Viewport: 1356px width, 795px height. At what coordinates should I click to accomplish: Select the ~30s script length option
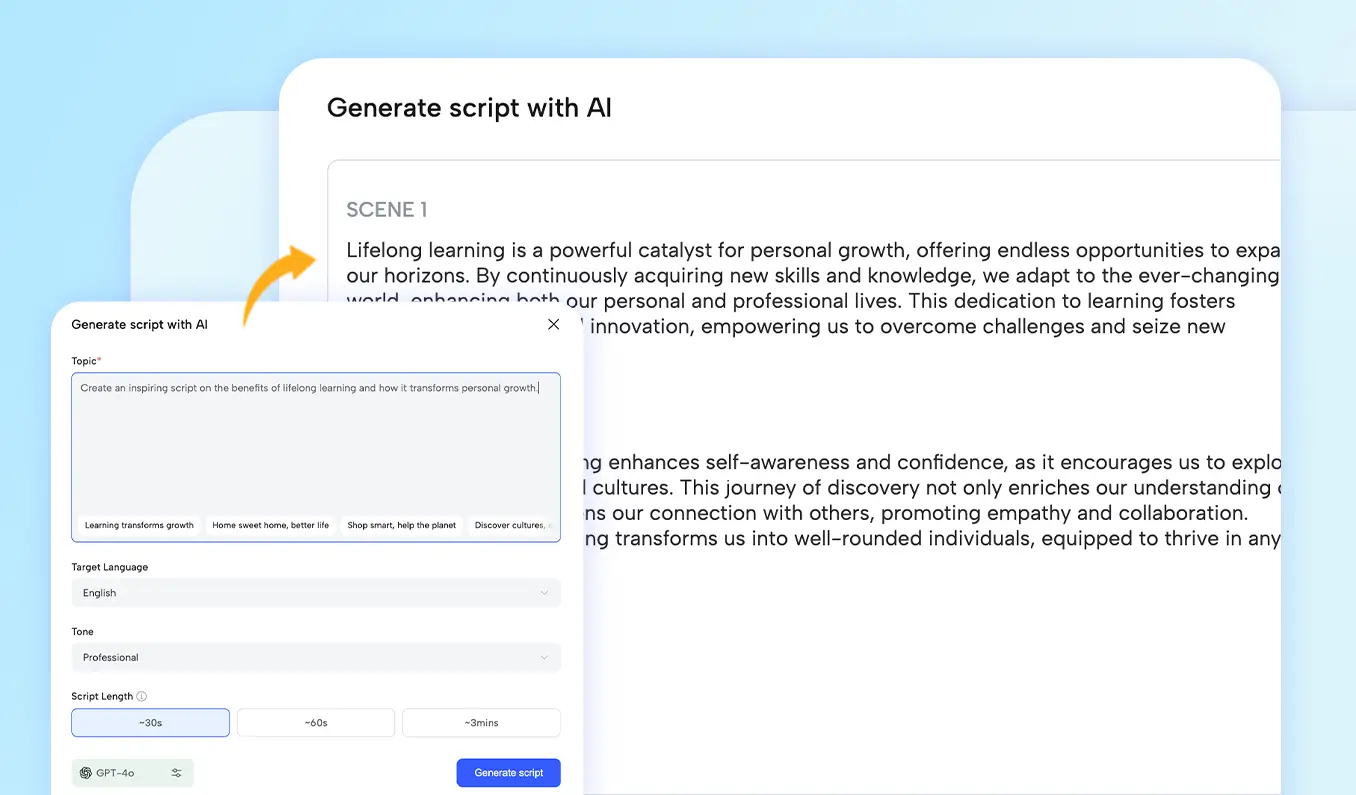[x=151, y=723]
